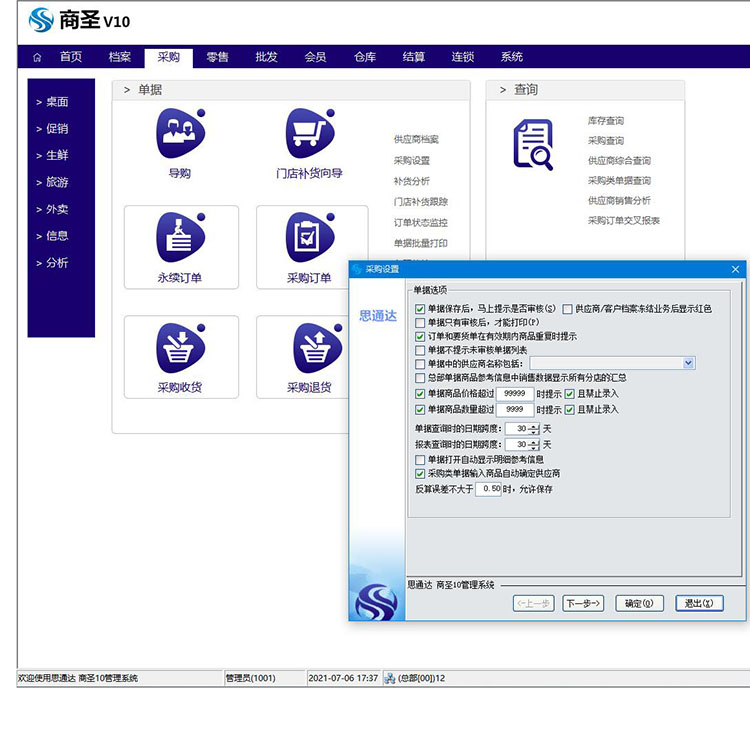
Task: Expand the 信息 sidebar item
Action: (52, 236)
